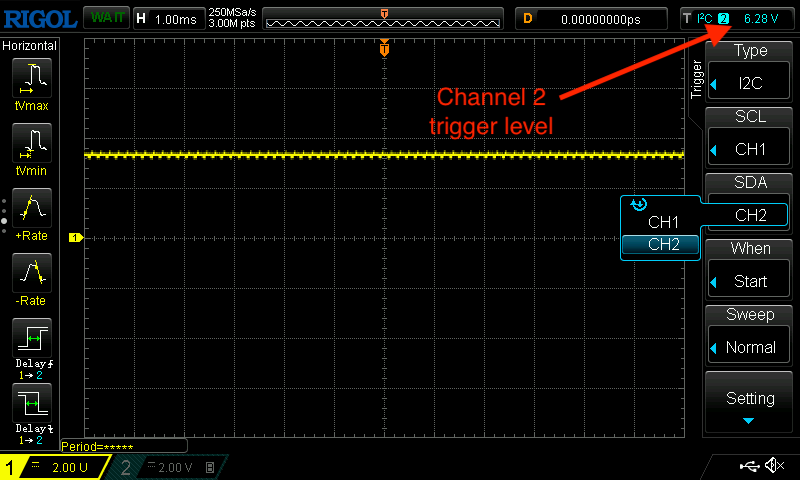This screenshot has width=800, height=480.
Task: Open the trigger Setting submenu
Action: (x=750, y=402)
